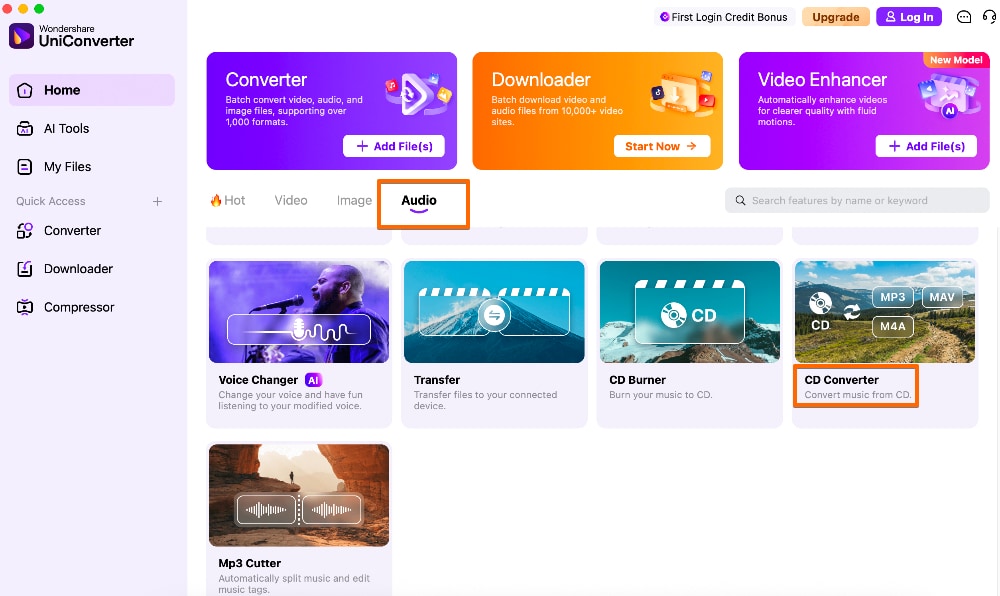Click the New Model badge

(955, 60)
